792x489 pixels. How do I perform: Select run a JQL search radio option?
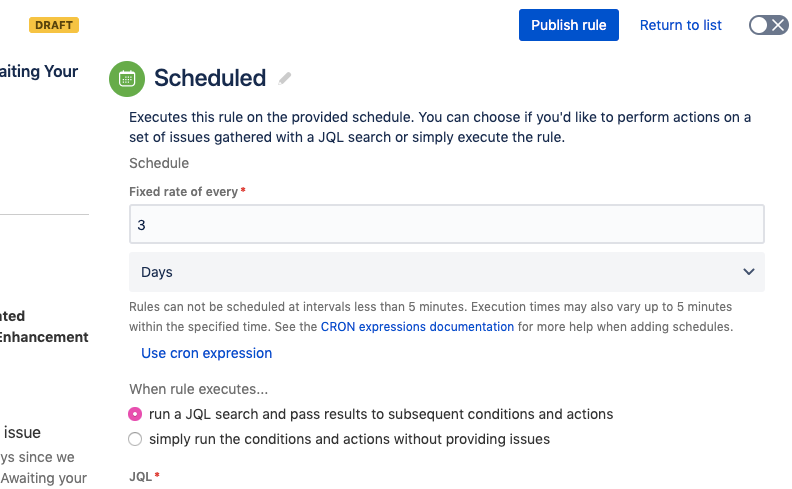tap(135, 414)
